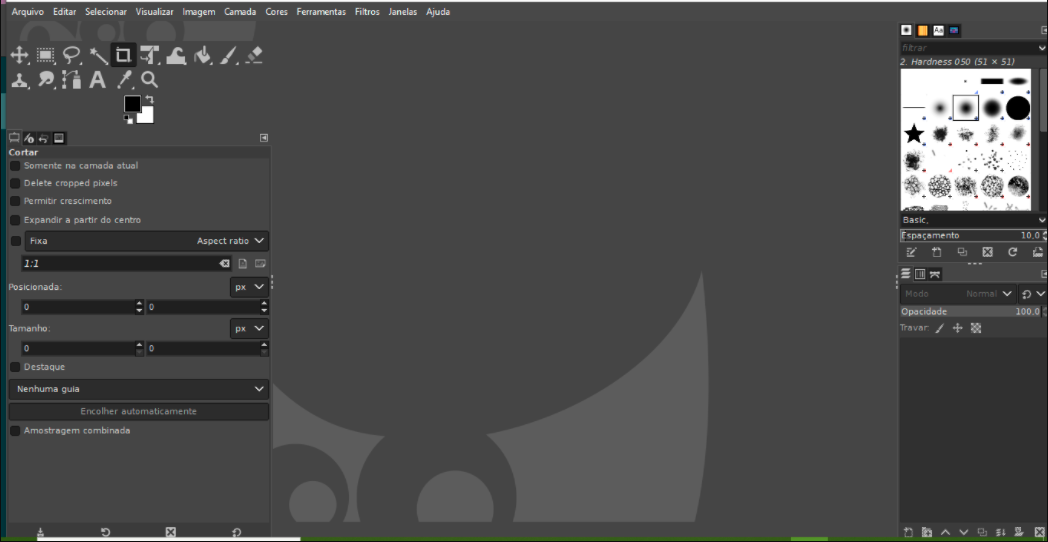
Task: Reset colors to default black and white
Action: tap(128, 120)
